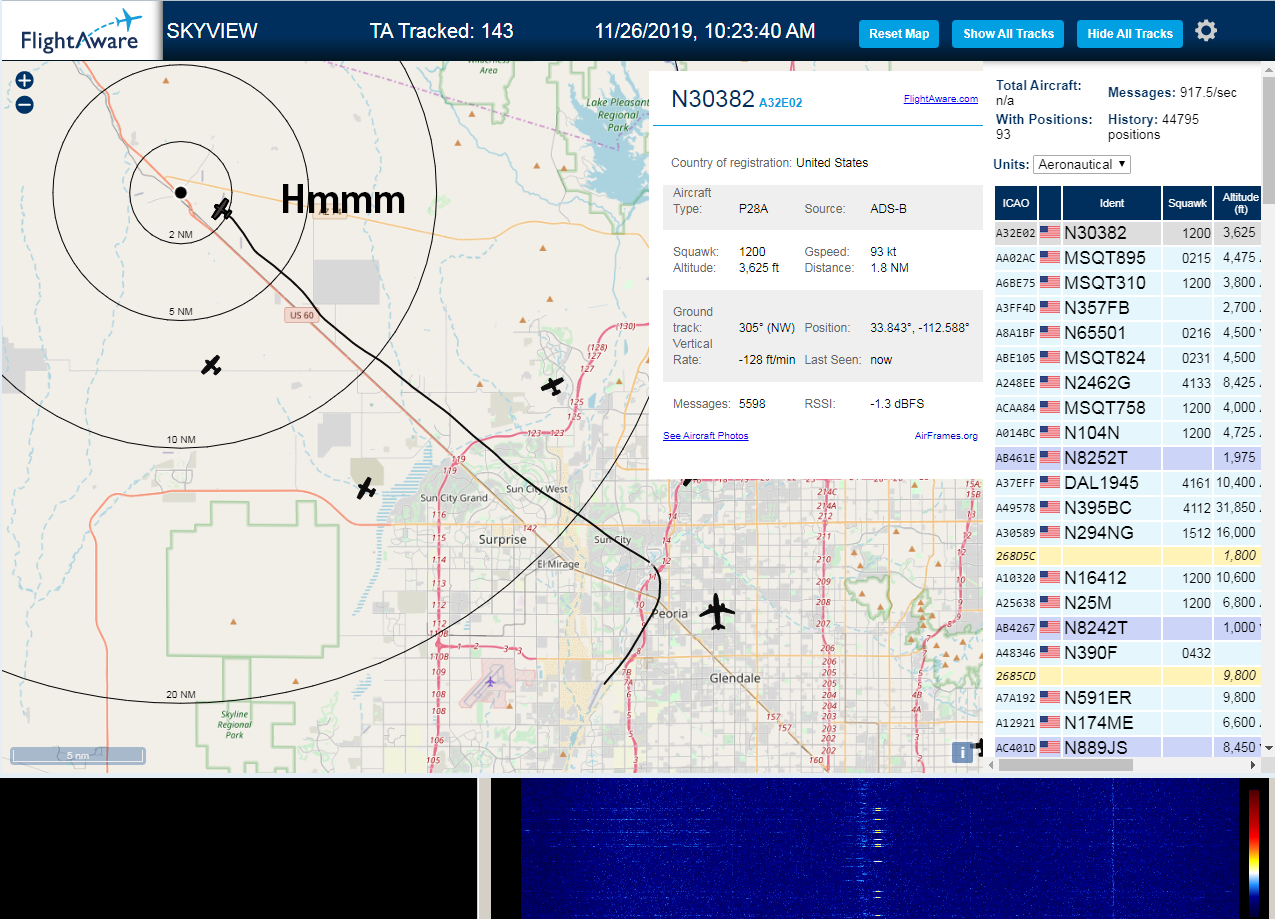Select the N889JS aircraft row

(1128, 747)
